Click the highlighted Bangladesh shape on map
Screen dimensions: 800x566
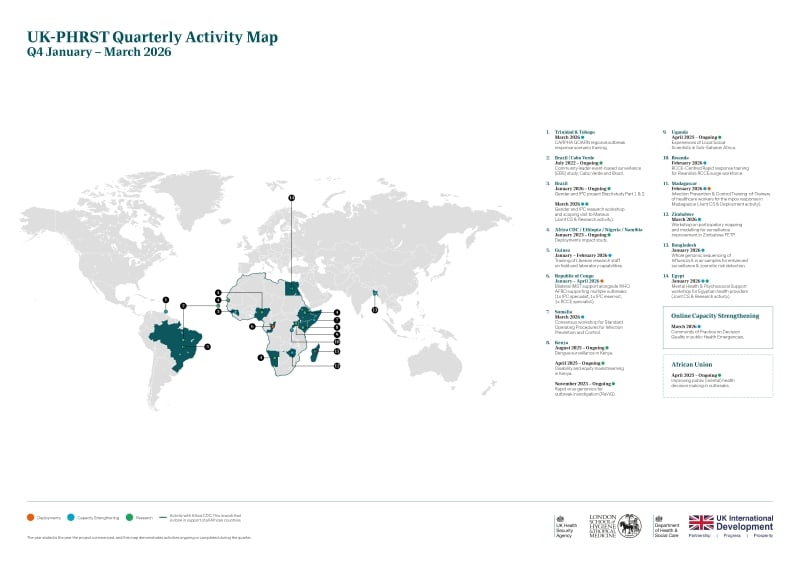click(376, 293)
